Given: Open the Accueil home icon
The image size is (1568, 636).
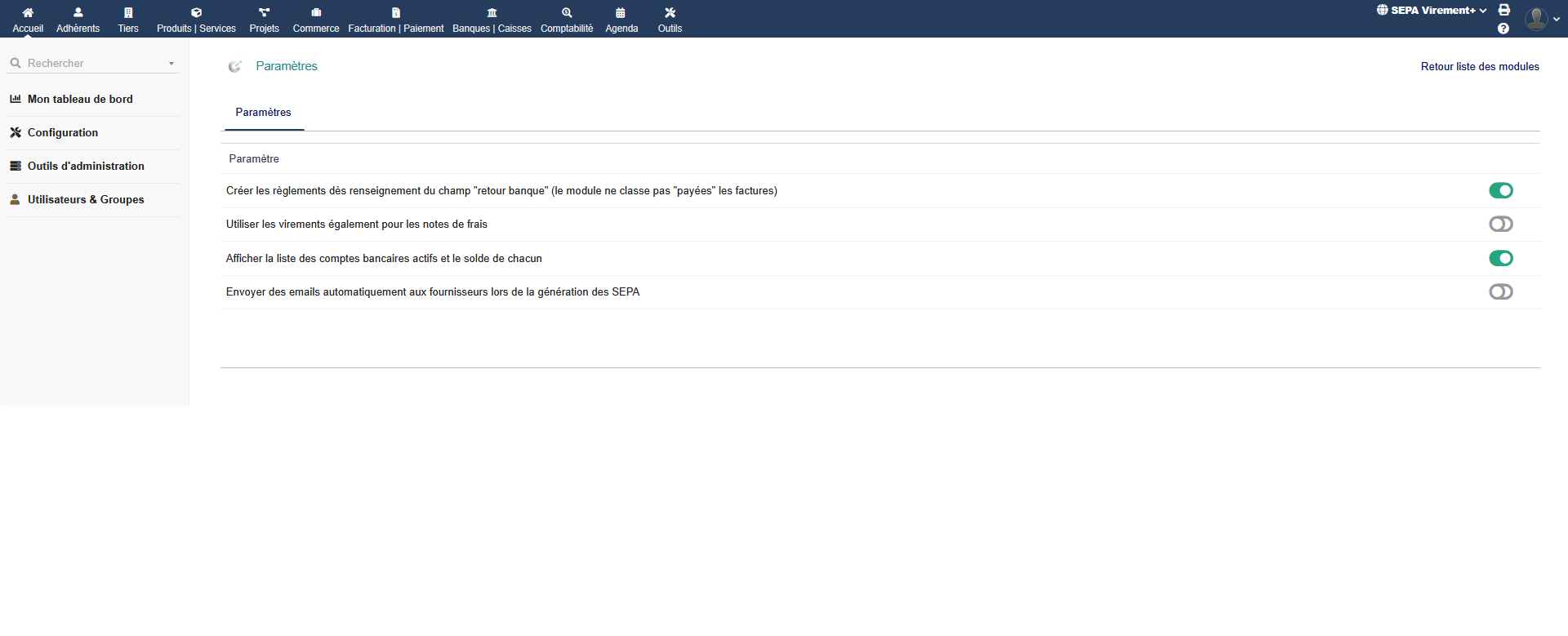Looking at the screenshot, I should [28, 13].
